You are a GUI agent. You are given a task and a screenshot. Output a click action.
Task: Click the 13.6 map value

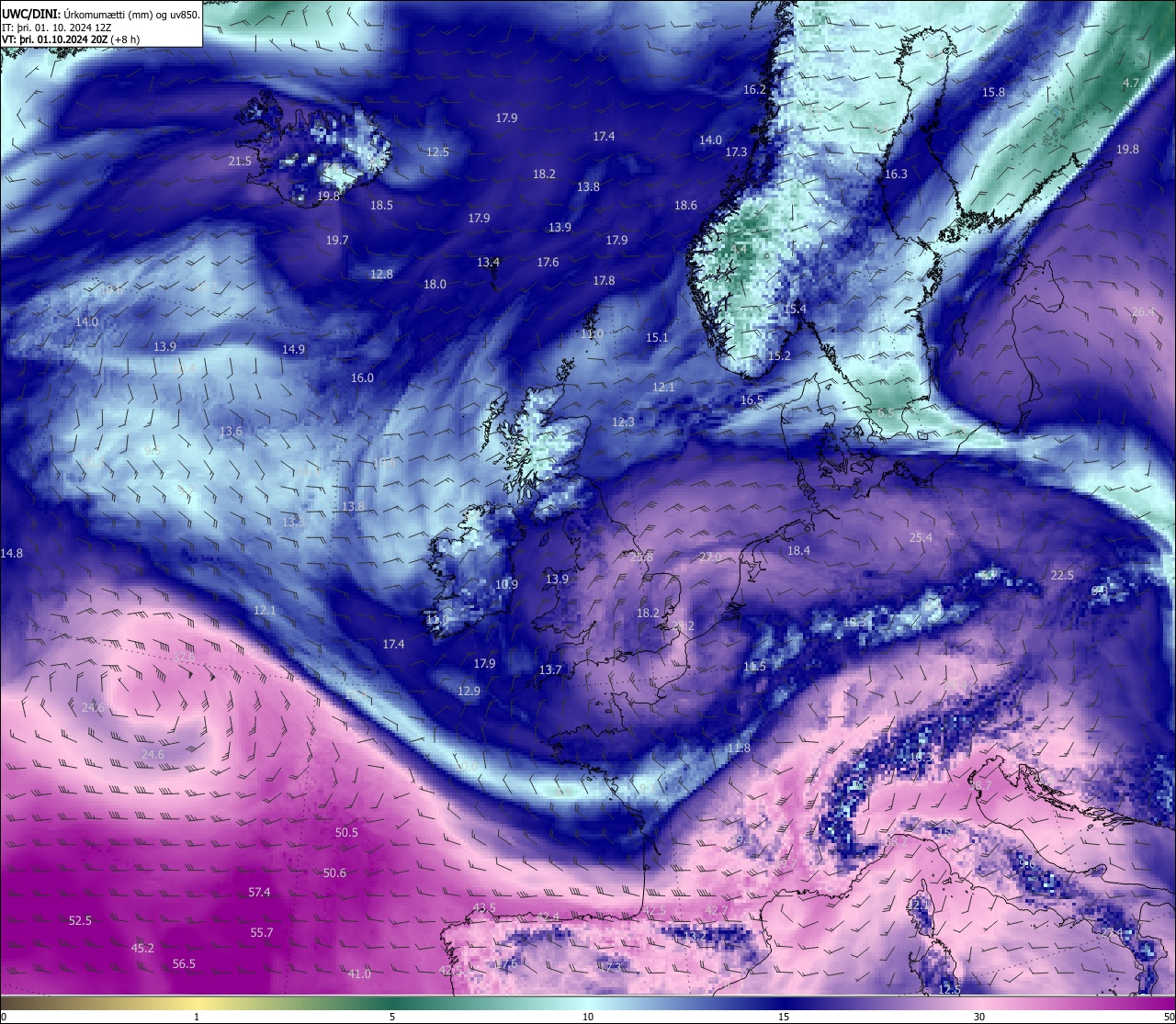tap(231, 432)
